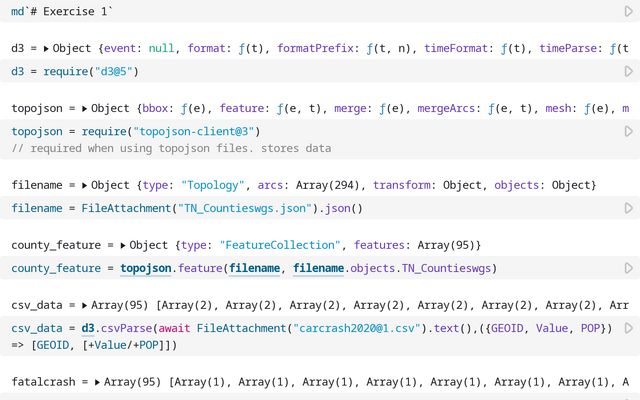Run the csv_data csvParse cell
Image resolution: width=640 pixels, height=400 pixels.
click(x=628, y=328)
